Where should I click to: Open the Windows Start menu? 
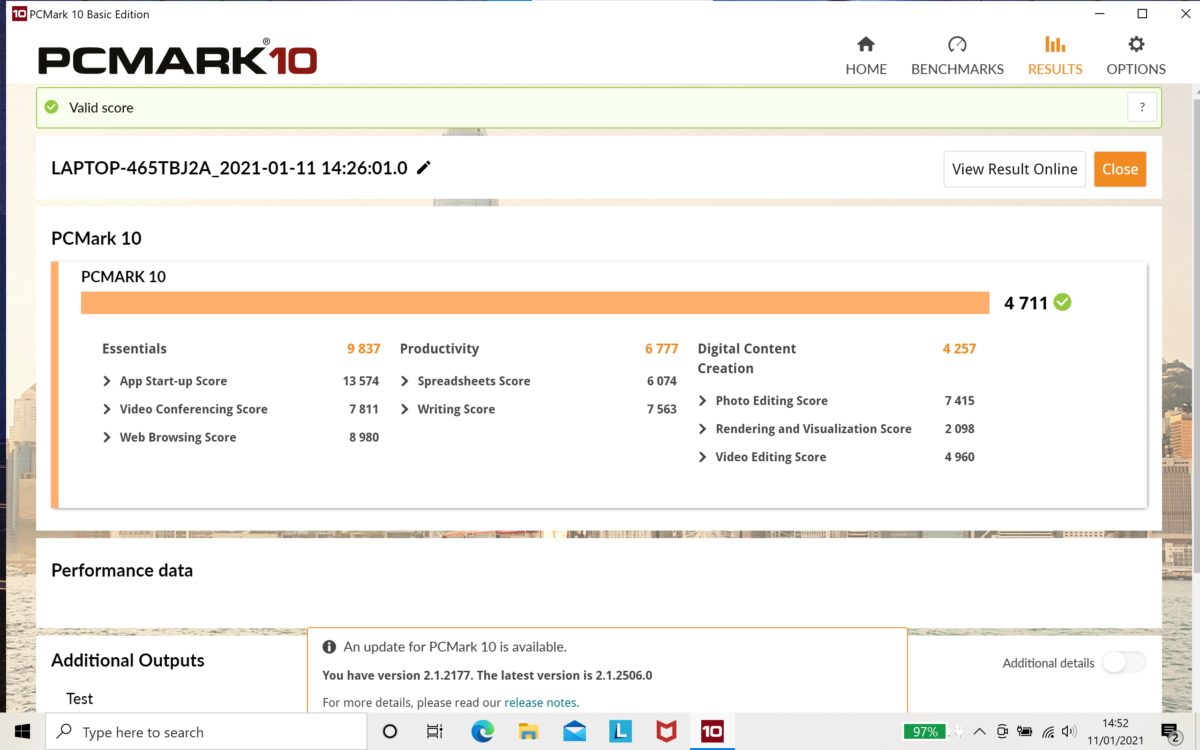pyautogui.click(x=22, y=731)
